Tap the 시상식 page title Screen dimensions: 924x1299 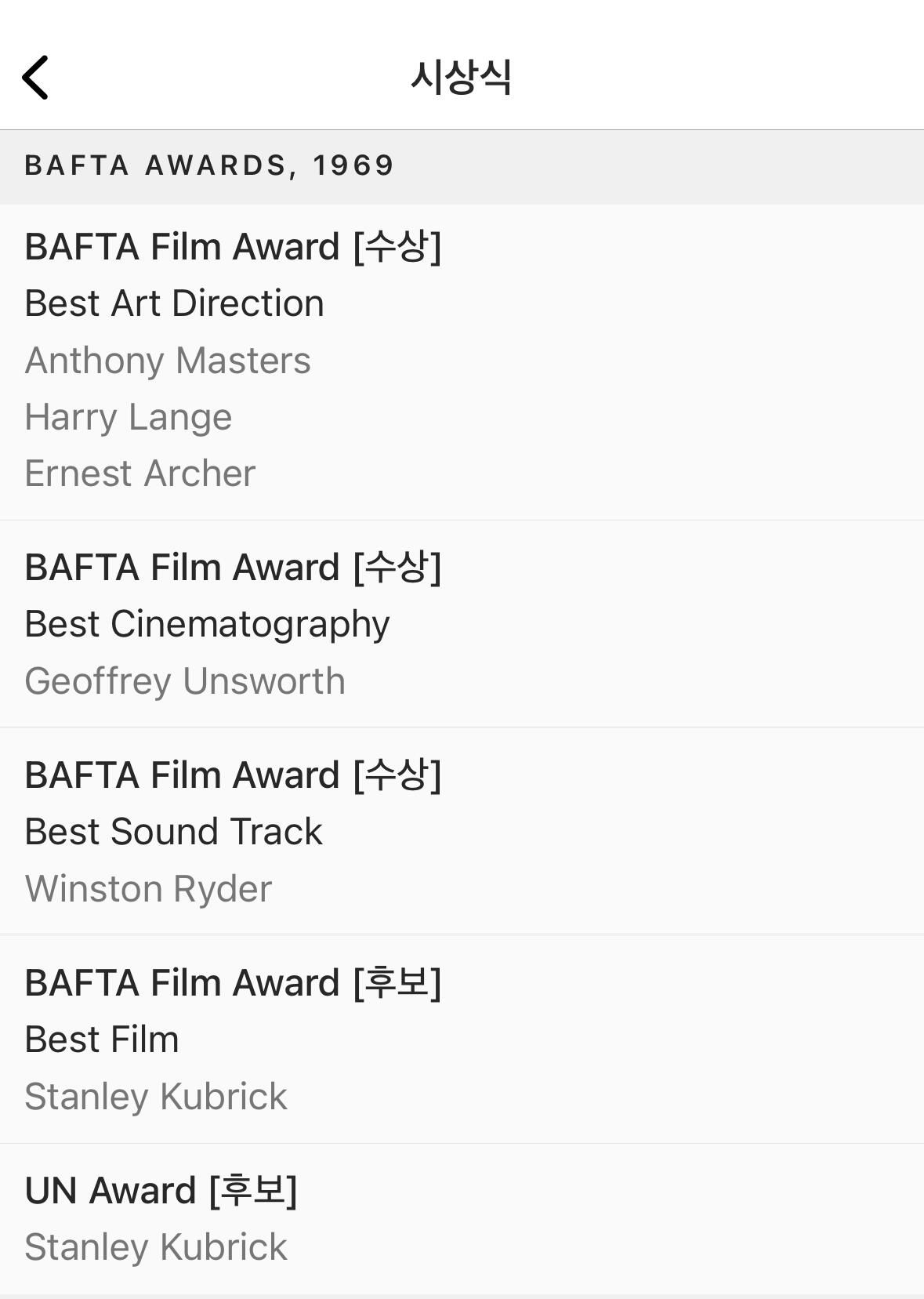pos(462,78)
